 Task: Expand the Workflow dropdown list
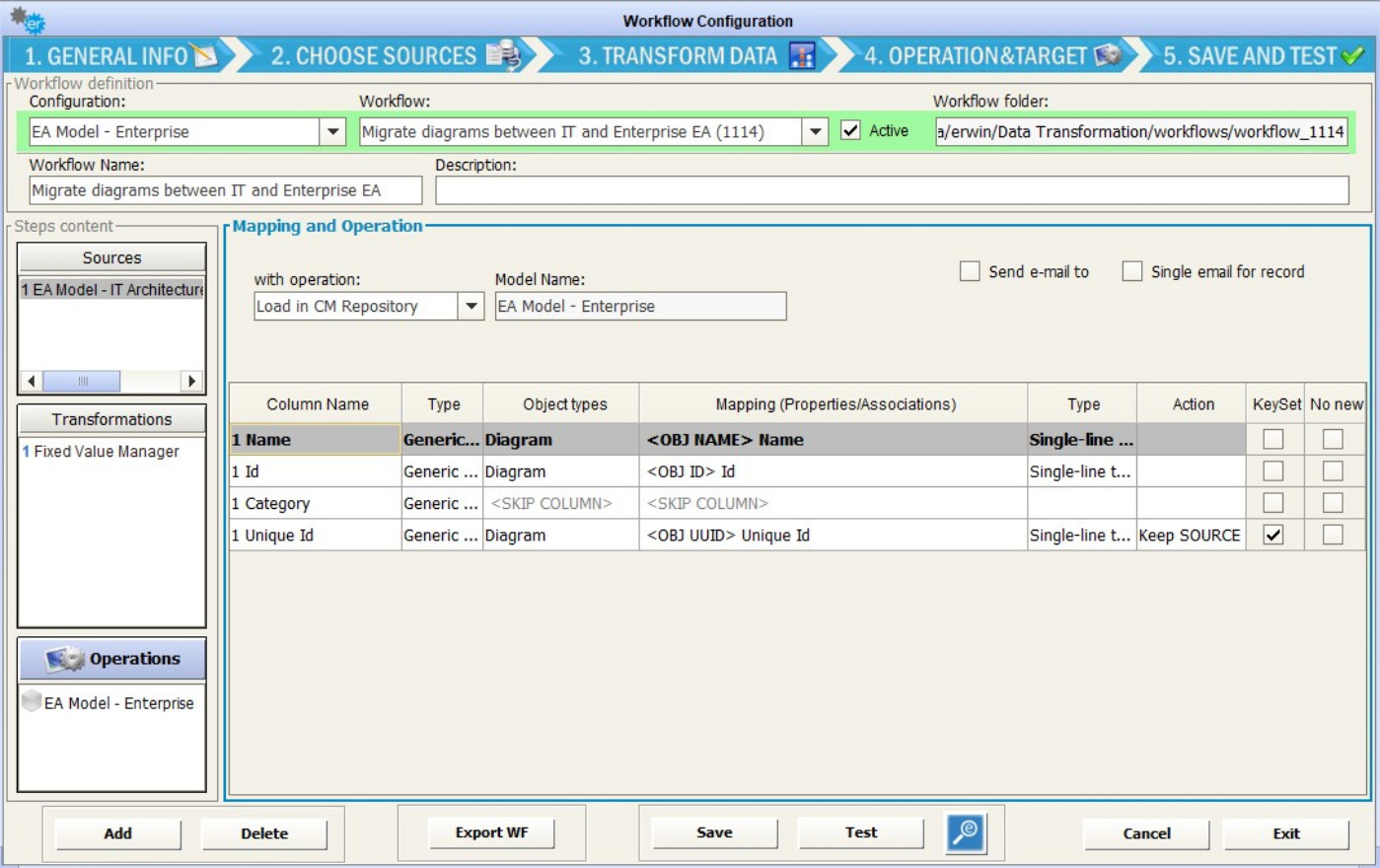(815, 131)
